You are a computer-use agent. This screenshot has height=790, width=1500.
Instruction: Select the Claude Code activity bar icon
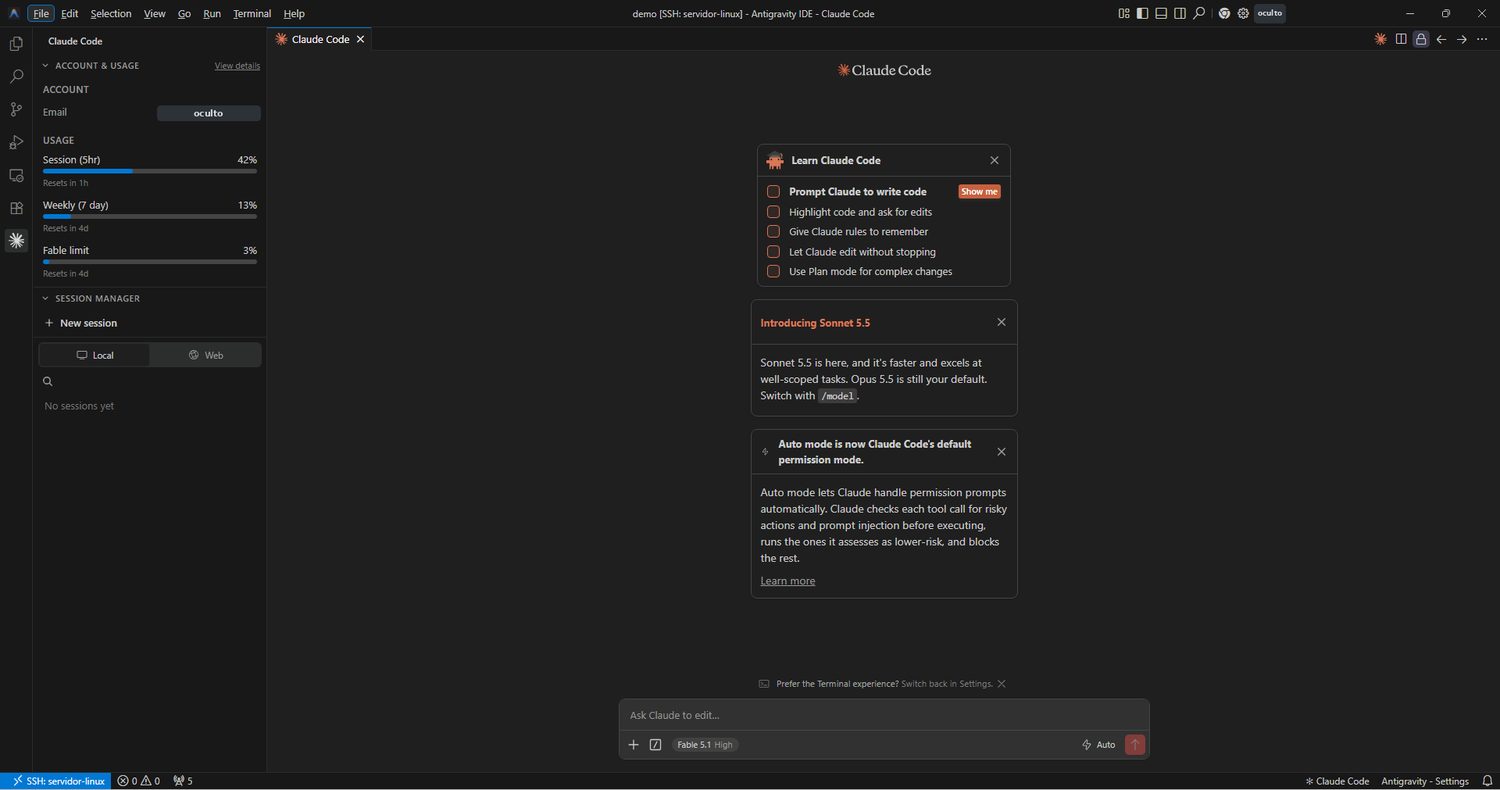(16, 240)
